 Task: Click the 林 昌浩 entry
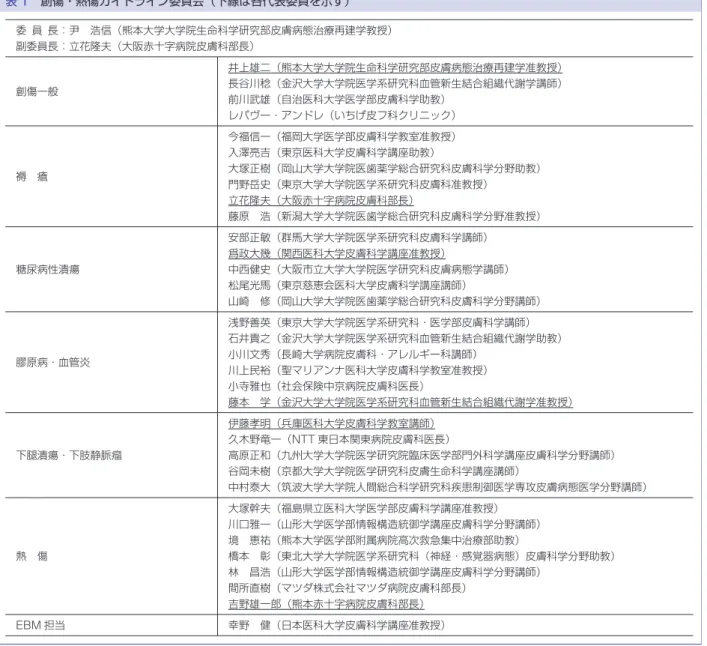385,572
